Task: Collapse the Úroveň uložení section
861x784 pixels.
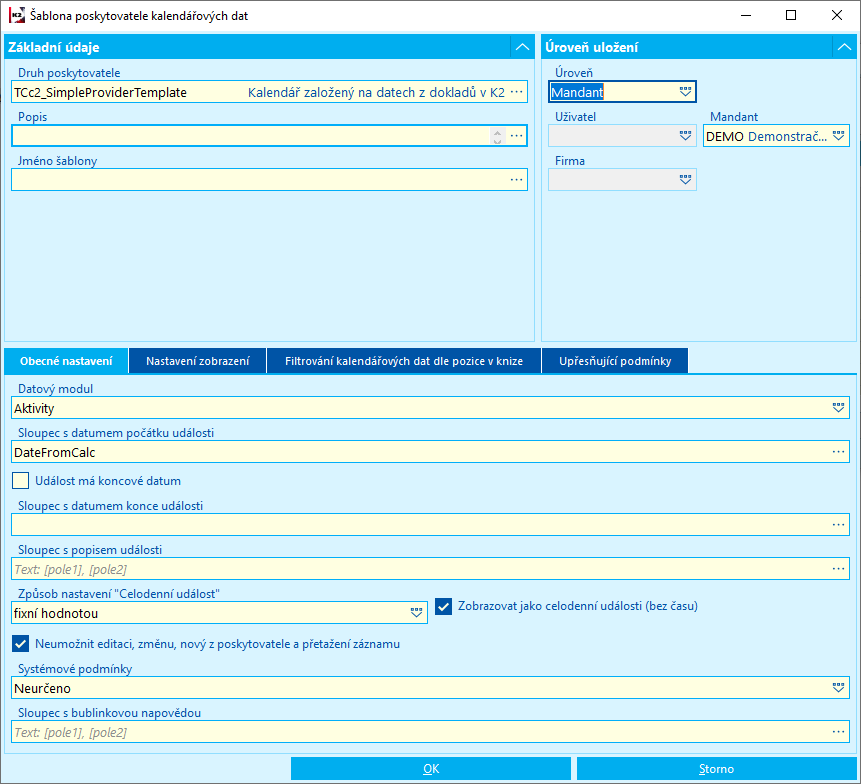Action: tap(844, 47)
